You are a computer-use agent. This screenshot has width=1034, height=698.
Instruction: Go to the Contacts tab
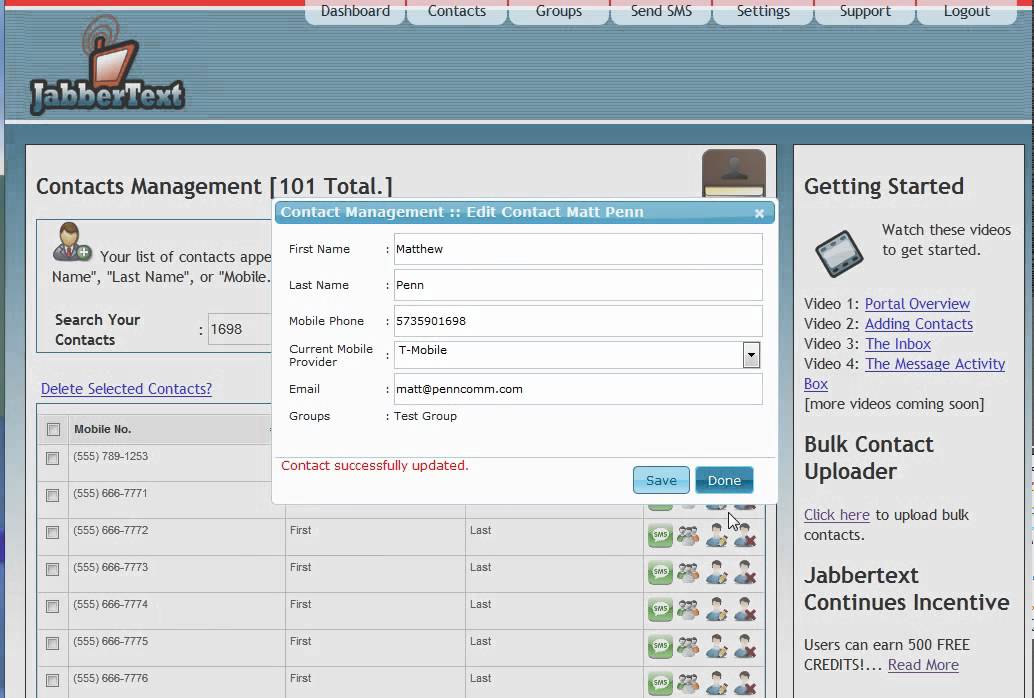point(456,11)
